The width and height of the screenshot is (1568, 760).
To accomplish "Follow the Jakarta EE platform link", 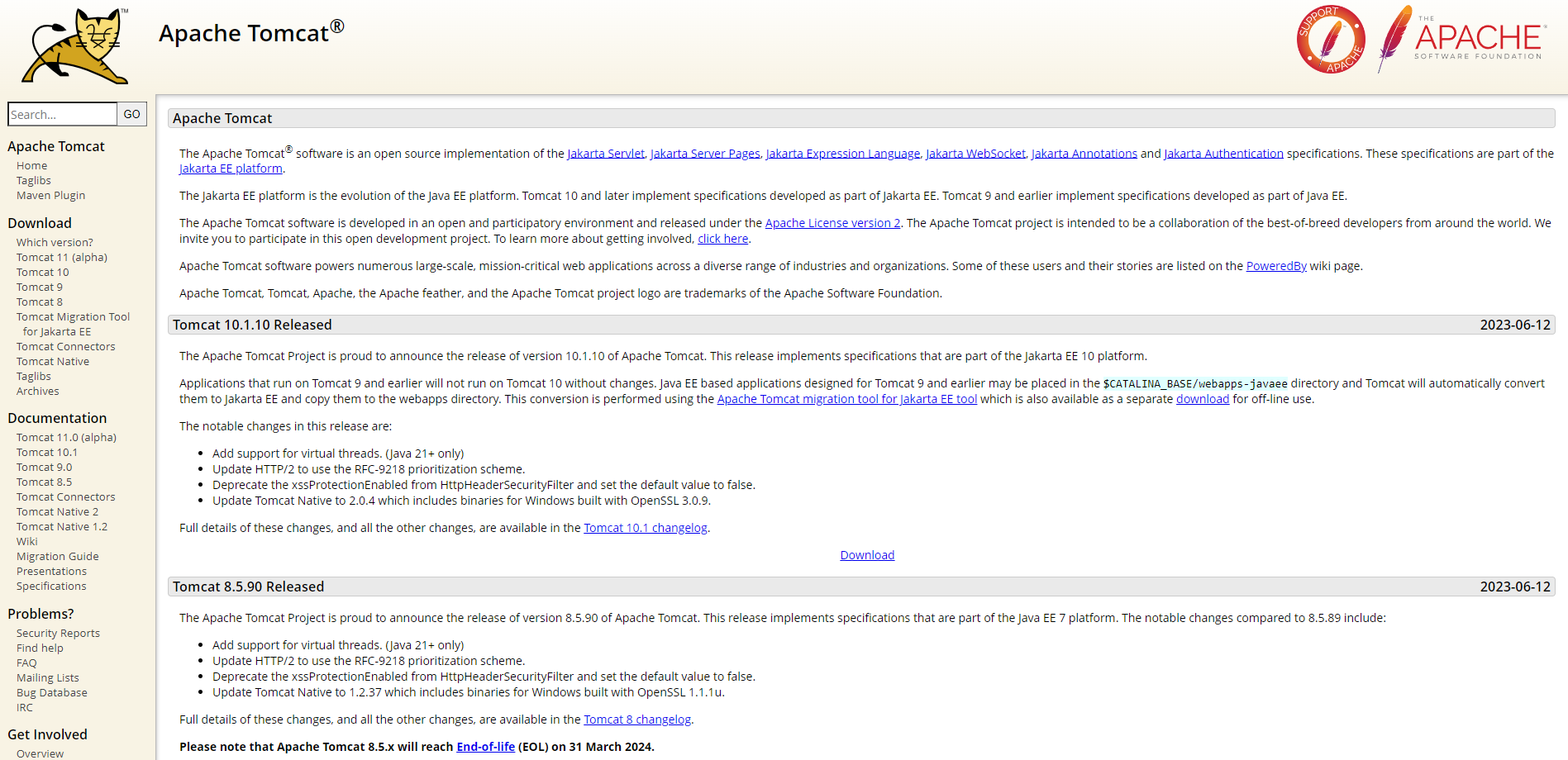I will click(x=231, y=169).
